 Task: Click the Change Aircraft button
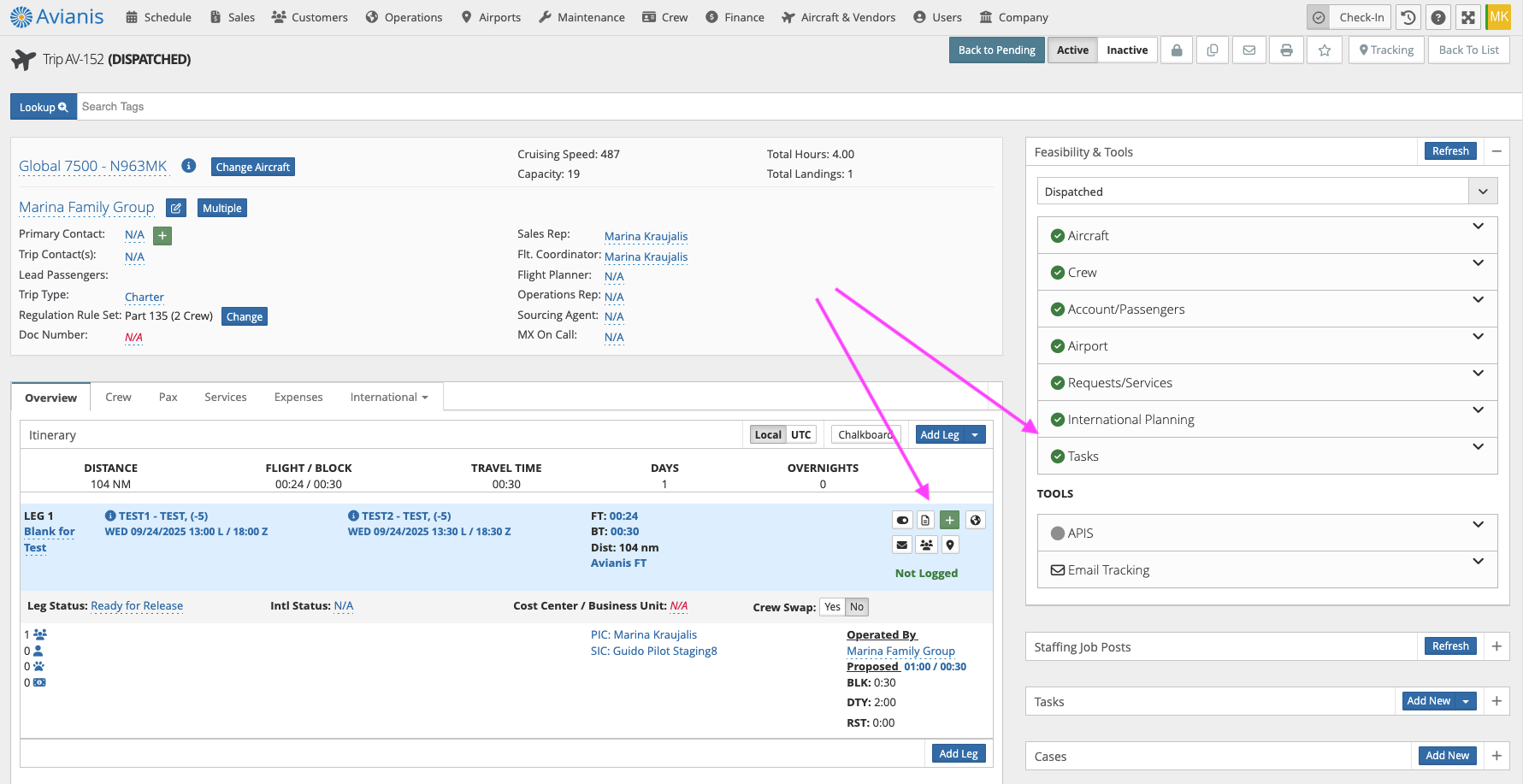(252, 167)
